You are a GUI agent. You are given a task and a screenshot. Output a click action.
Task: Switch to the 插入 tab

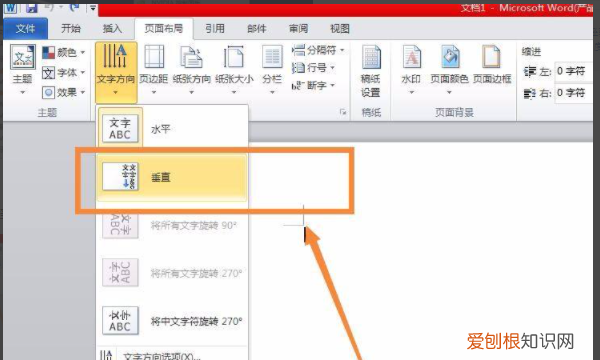pos(112,29)
